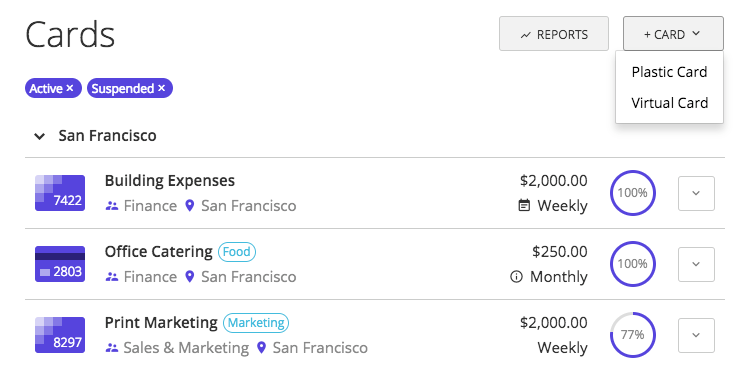Remove the Suspended filter chip

161,88
